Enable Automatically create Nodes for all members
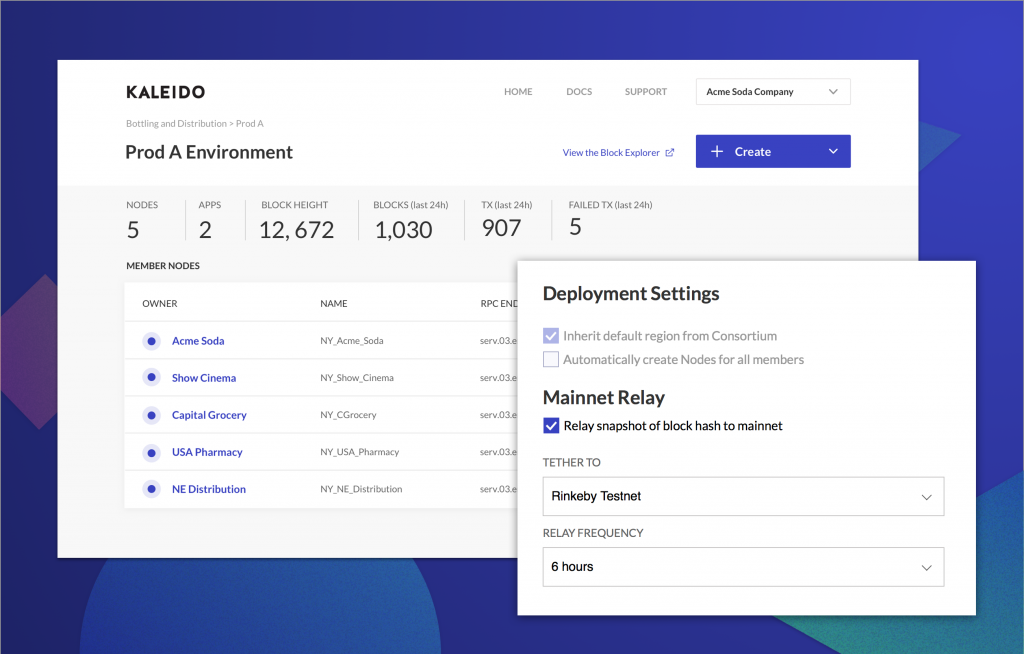 pyautogui.click(x=551, y=357)
